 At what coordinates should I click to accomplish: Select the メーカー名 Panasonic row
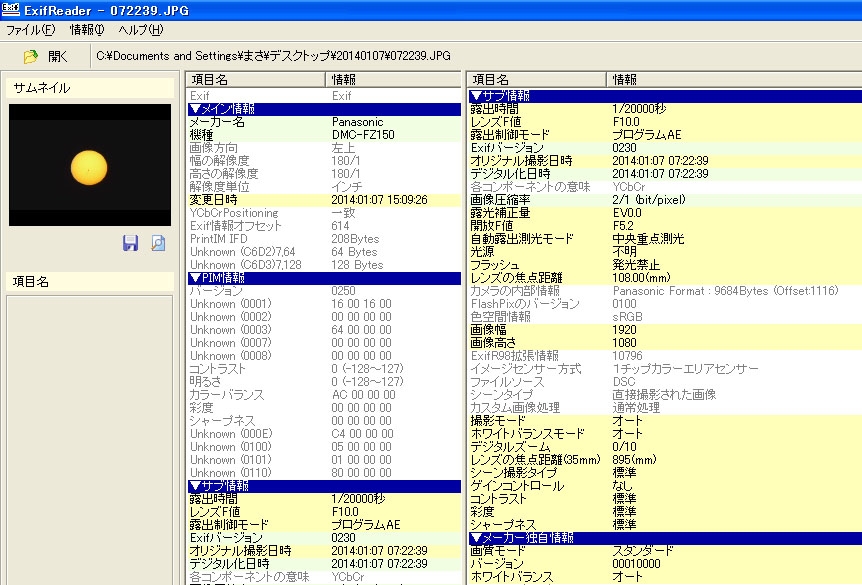(324, 122)
